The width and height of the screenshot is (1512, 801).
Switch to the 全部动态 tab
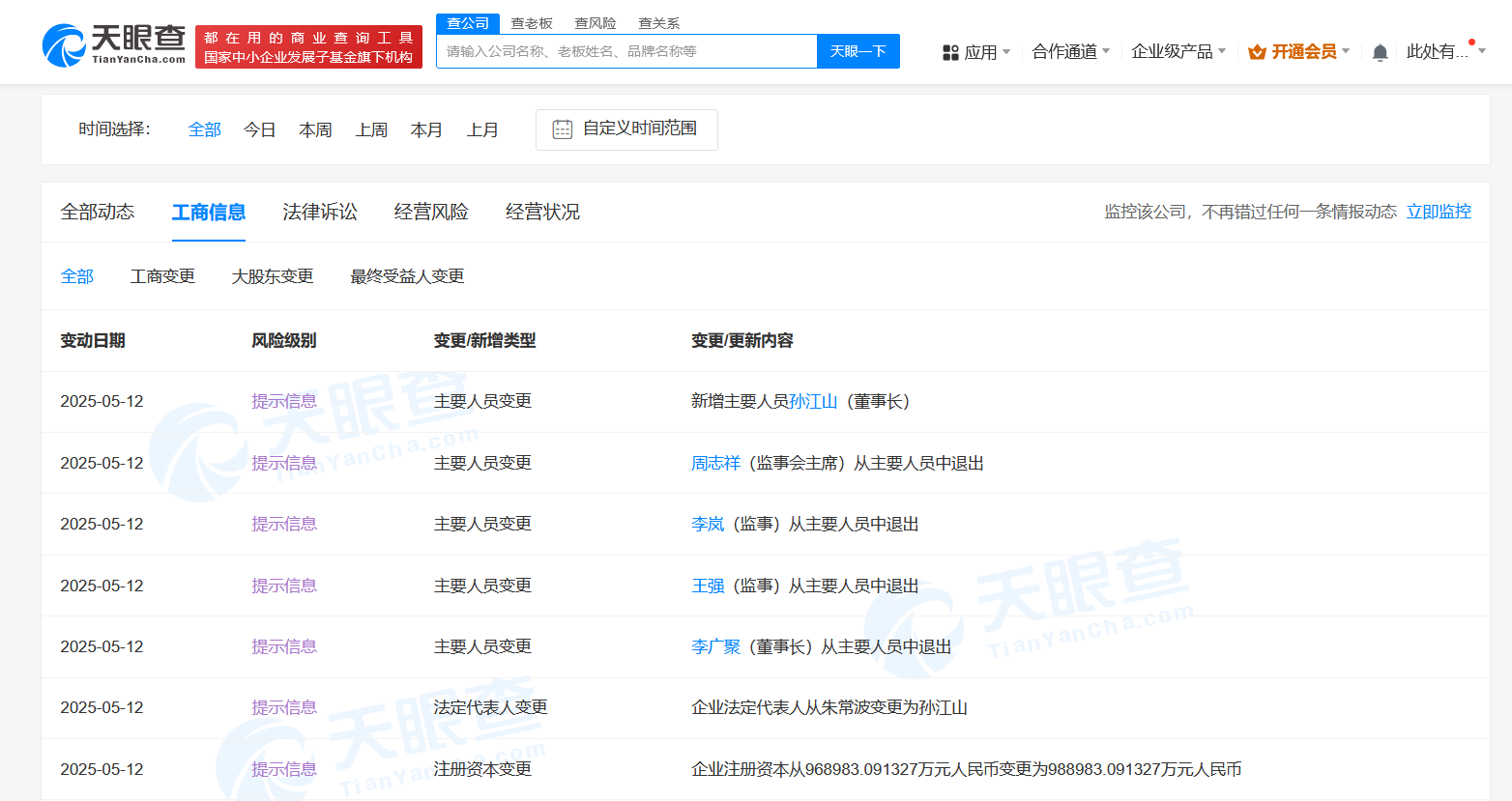(x=98, y=212)
